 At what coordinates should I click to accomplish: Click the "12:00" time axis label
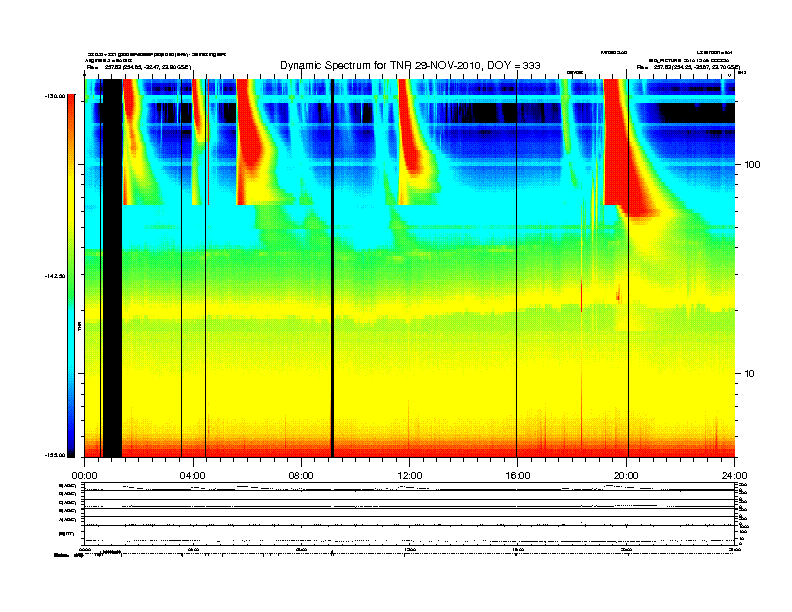pyautogui.click(x=410, y=476)
